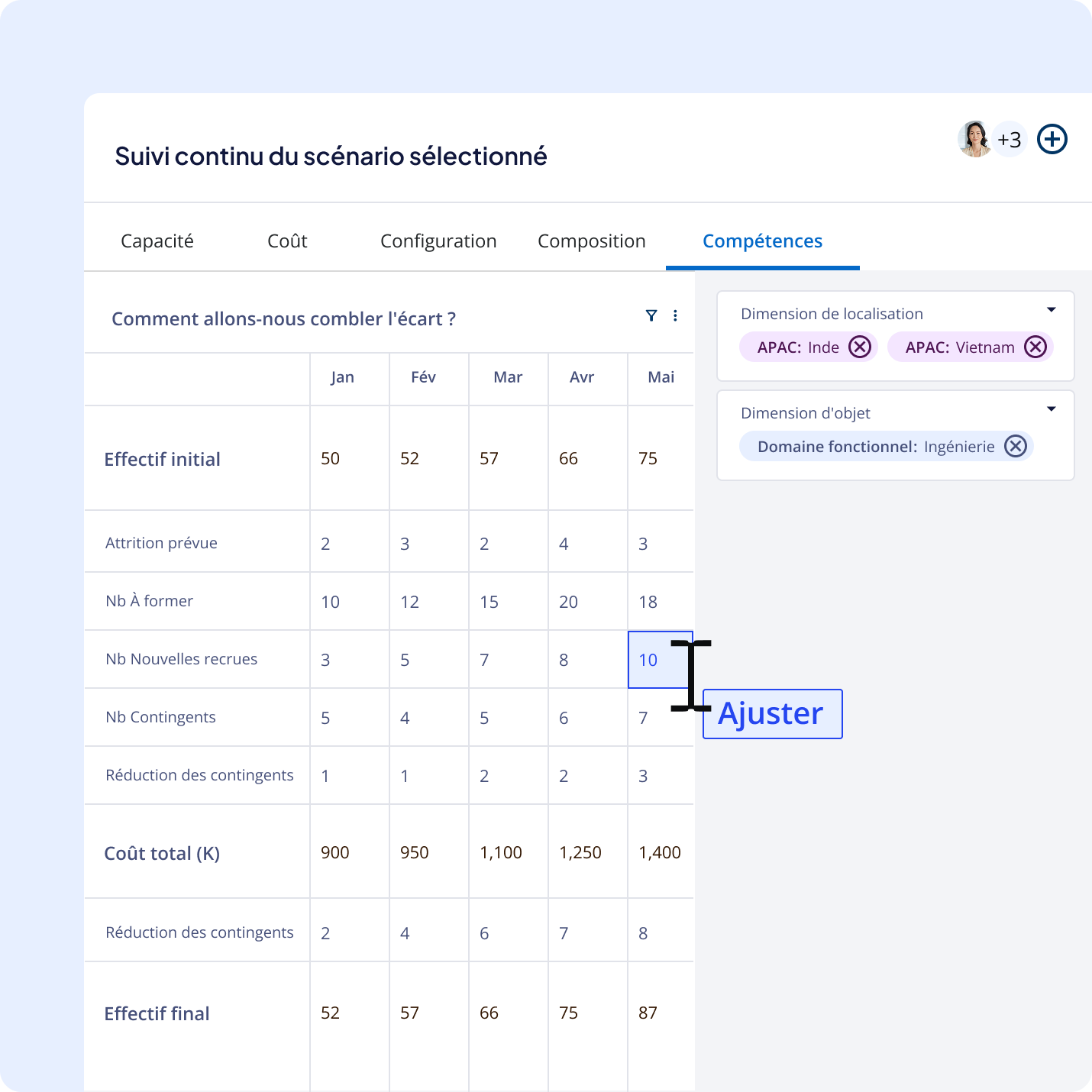This screenshot has width=1092, height=1092.
Task: Click the filter funnel icon
Action: click(651, 315)
